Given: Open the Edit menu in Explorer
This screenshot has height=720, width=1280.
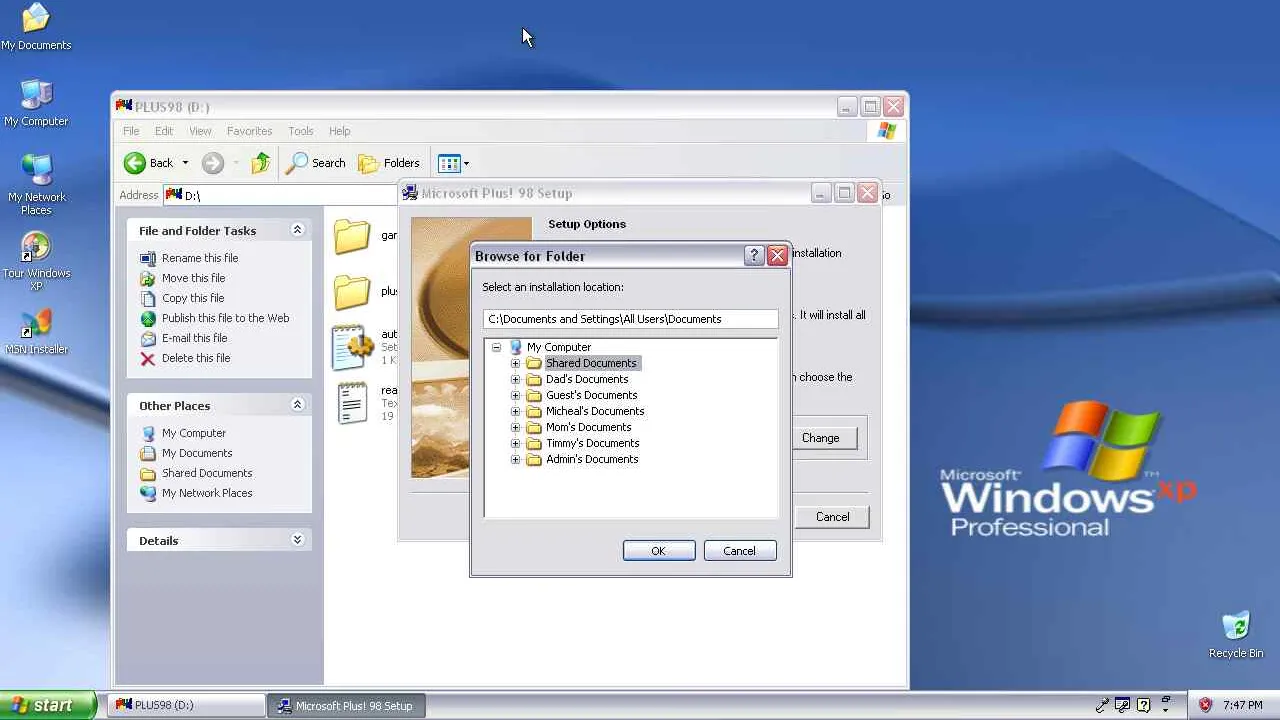Looking at the screenshot, I should point(164,131).
